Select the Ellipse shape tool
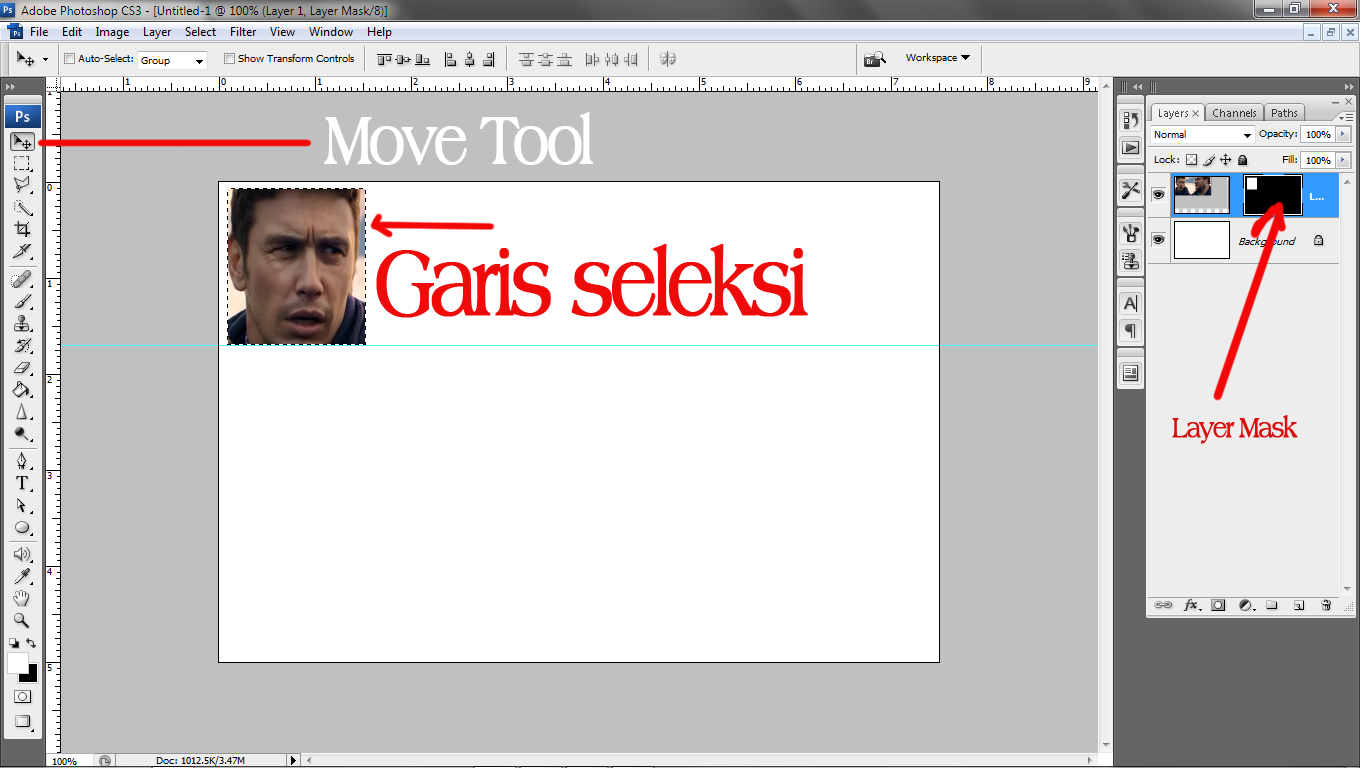The image size is (1364, 772). click(x=22, y=527)
